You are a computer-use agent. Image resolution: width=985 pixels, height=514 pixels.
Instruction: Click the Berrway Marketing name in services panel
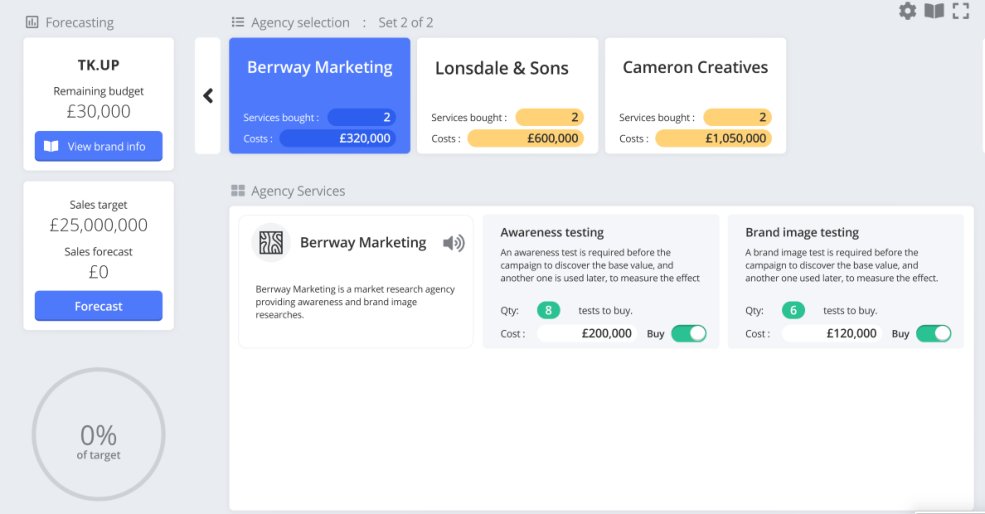coord(363,243)
